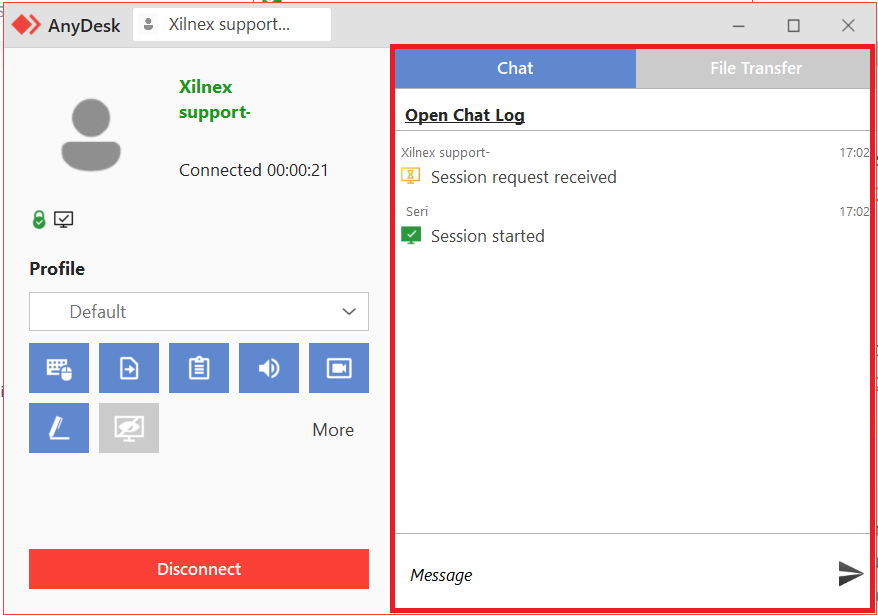Toggle clipboard access permission
The height and width of the screenshot is (615, 878).
[x=199, y=368]
